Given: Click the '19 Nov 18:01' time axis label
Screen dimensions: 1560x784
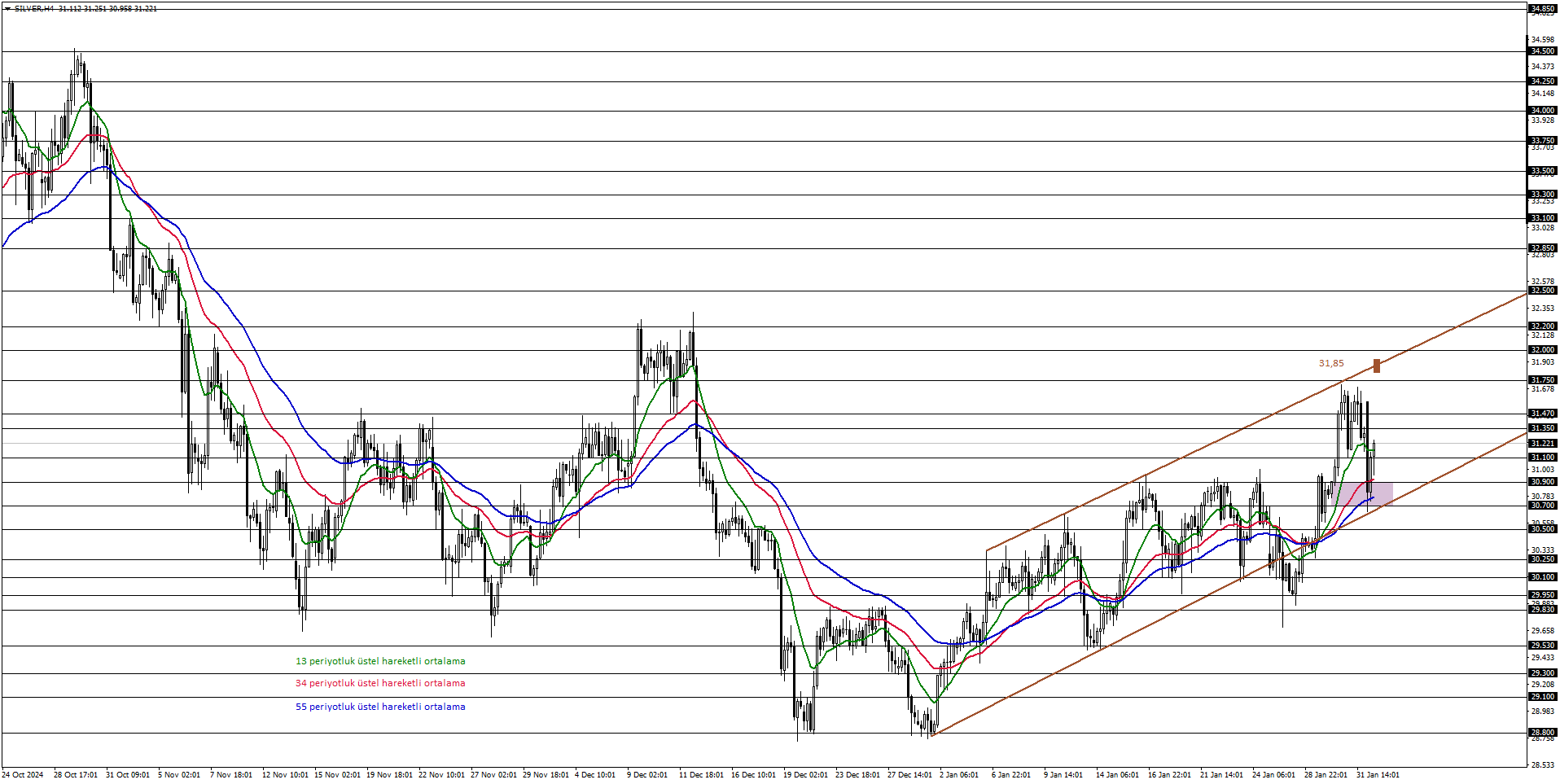Looking at the screenshot, I should 389,775.
